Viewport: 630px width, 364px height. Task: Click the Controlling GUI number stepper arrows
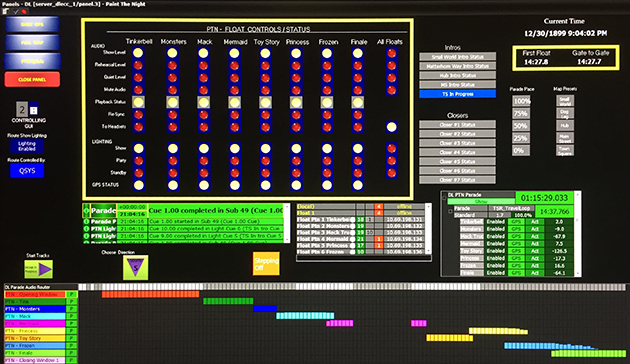(33, 110)
